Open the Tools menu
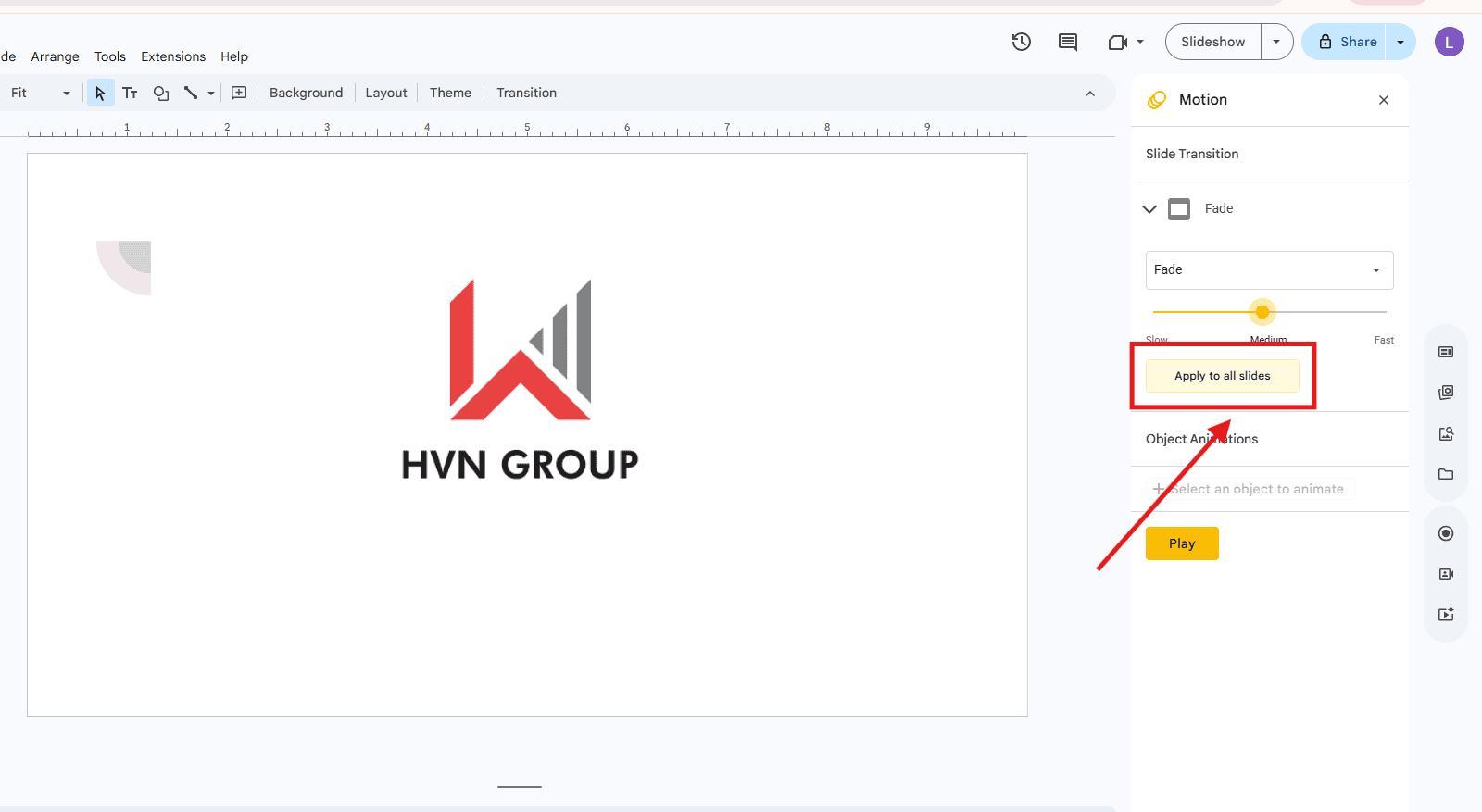Viewport: 1482px width, 812px height. (x=110, y=56)
